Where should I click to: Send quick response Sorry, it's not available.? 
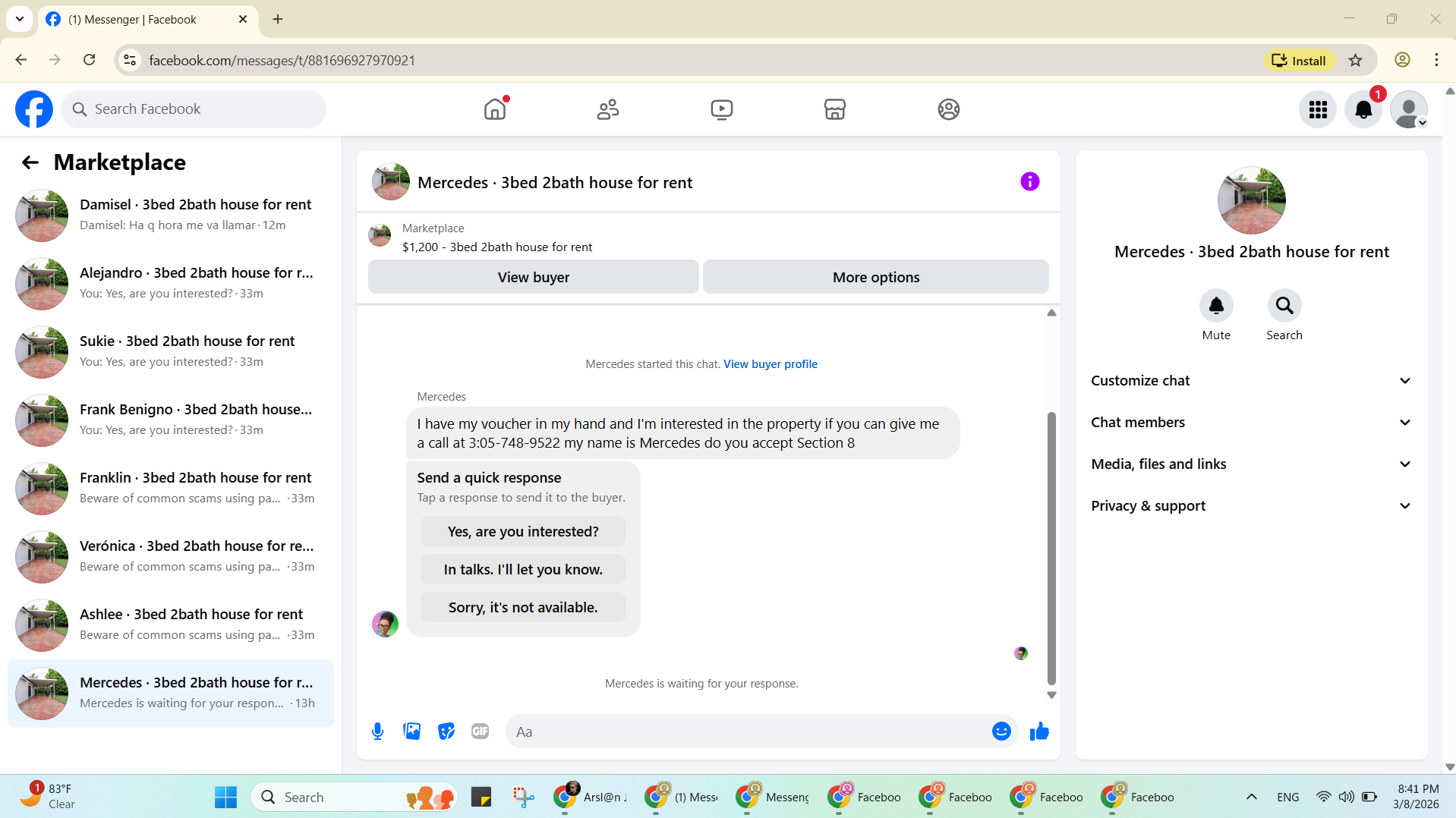523,608
